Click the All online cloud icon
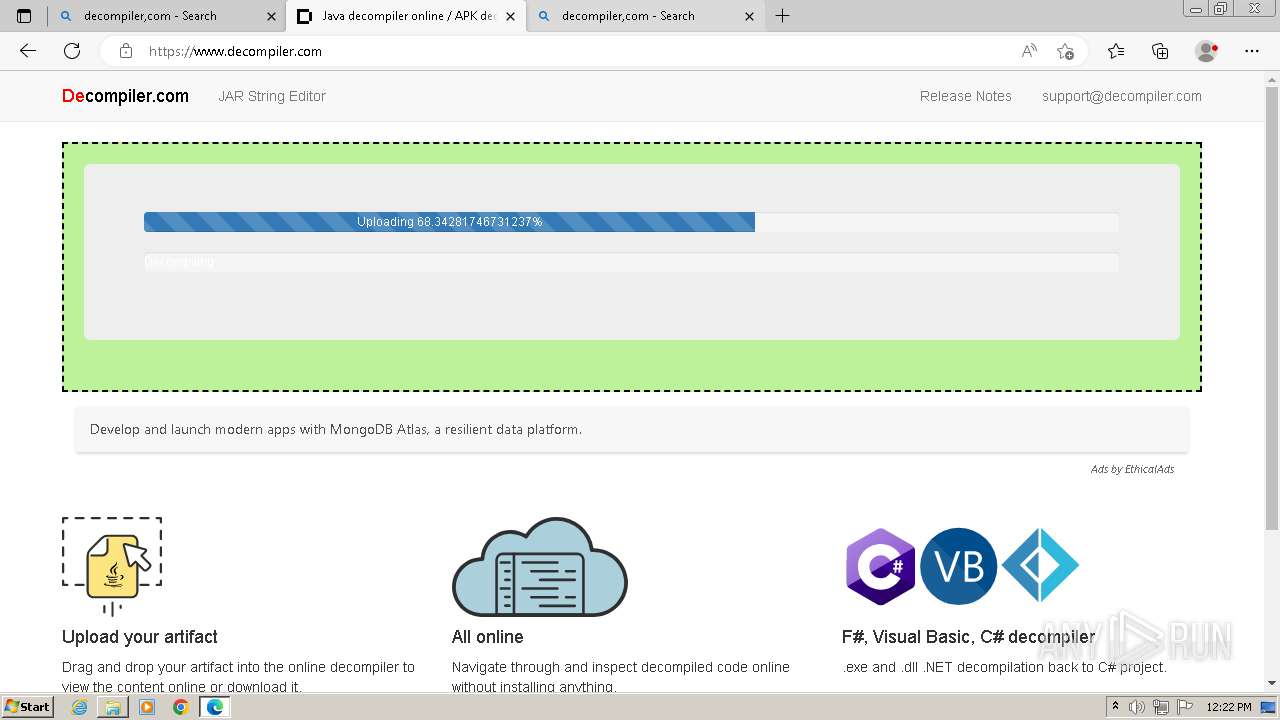 coord(540,567)
